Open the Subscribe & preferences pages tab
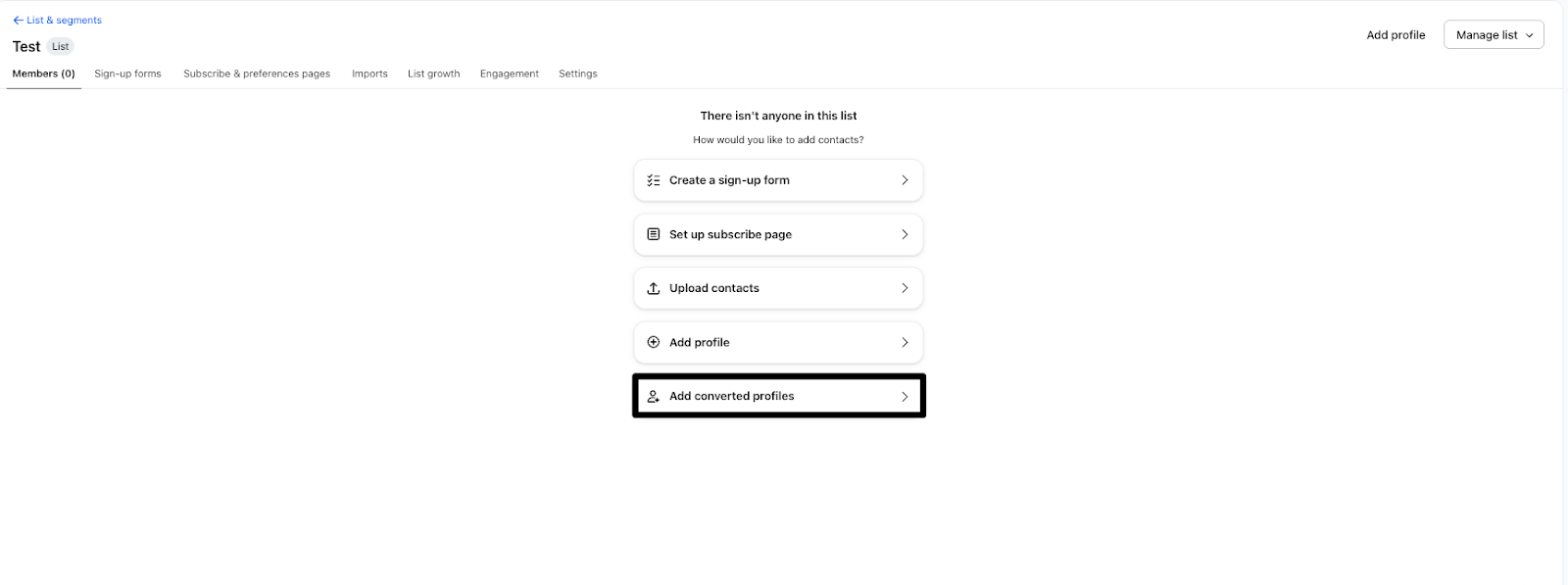The height and width of the screenshot is (585, 1568). 257,73
